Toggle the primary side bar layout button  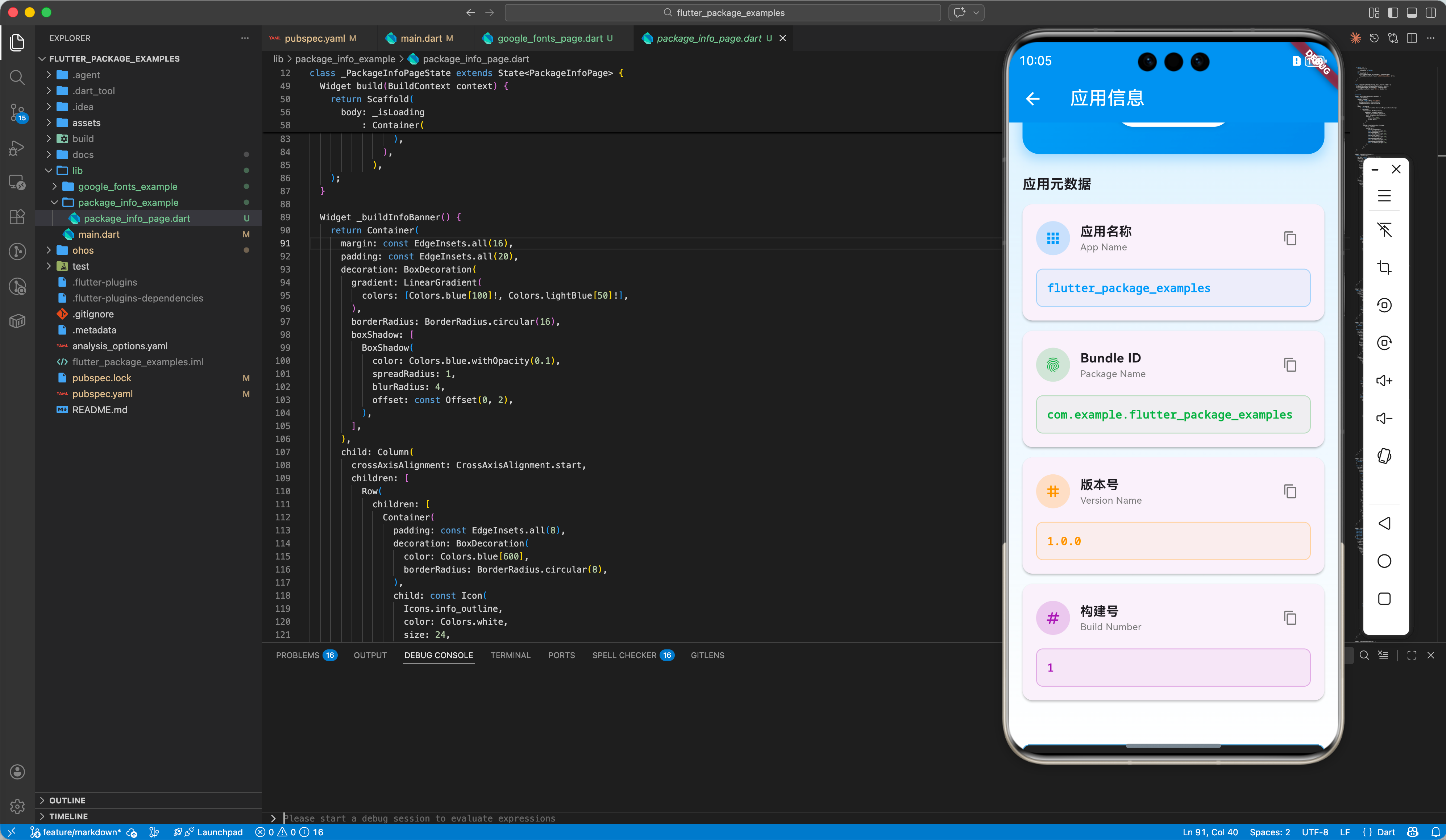(x=1393, y=13)
